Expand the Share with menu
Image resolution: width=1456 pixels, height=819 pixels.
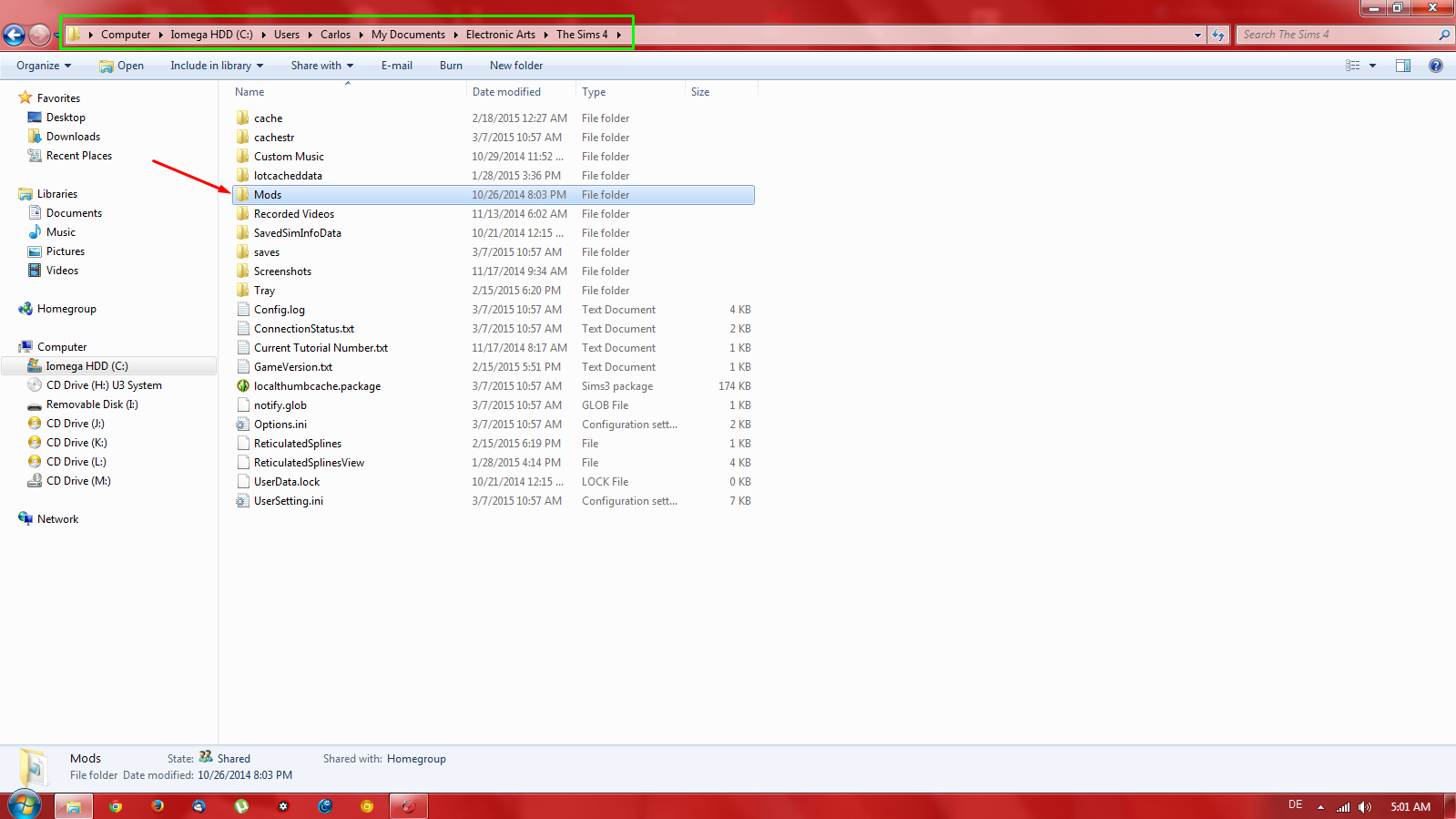pyautogui.click(x=321, y=66)
